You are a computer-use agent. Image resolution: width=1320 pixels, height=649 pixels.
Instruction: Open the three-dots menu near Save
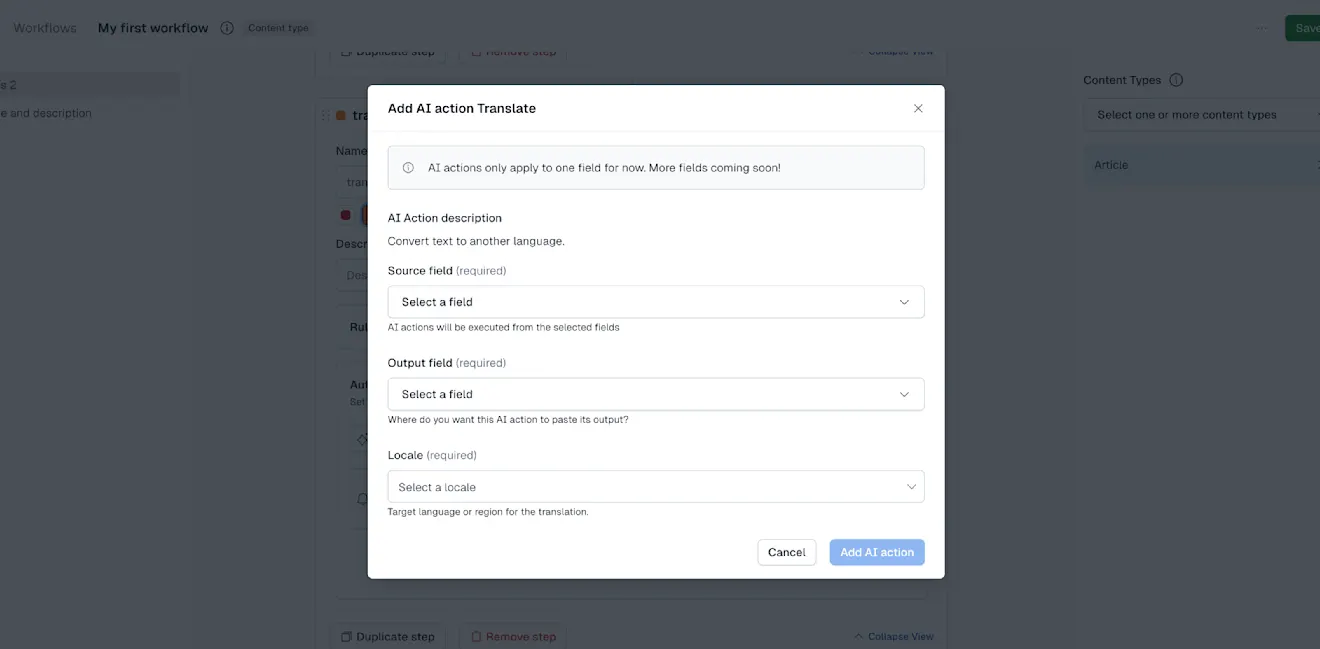coord(1261,28)
